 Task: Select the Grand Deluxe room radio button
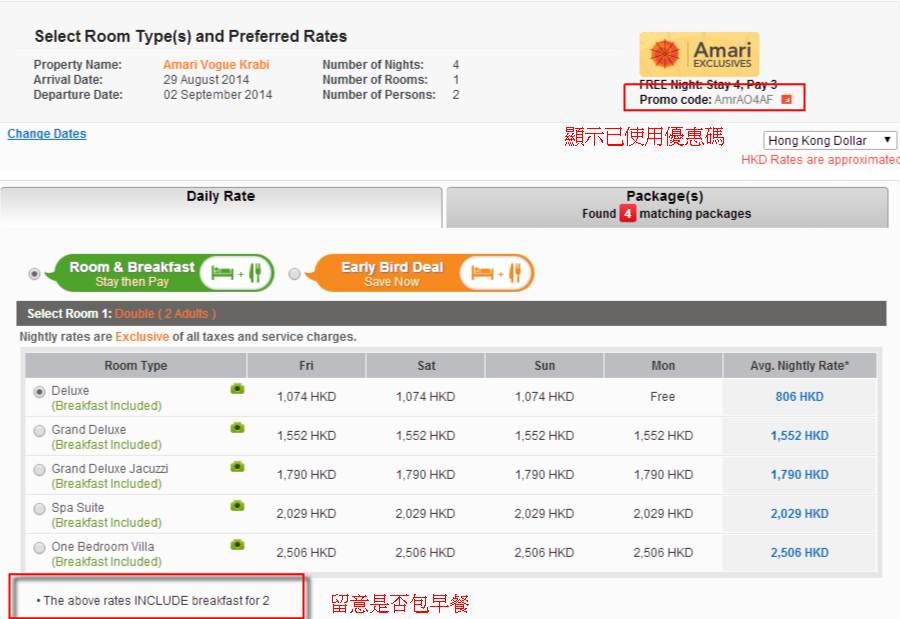(40, 431)
